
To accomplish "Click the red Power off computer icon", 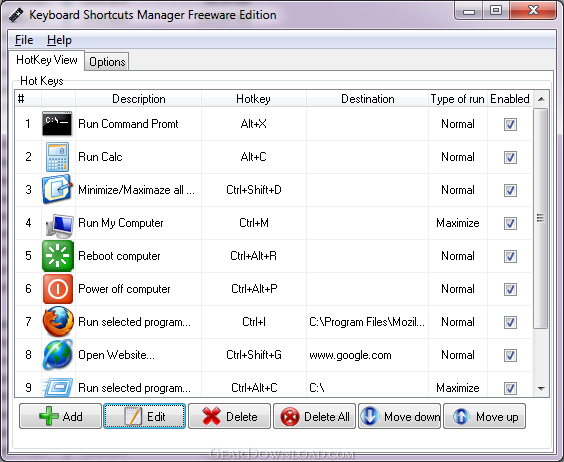I will pyautogui.click(x=58, y=289).
